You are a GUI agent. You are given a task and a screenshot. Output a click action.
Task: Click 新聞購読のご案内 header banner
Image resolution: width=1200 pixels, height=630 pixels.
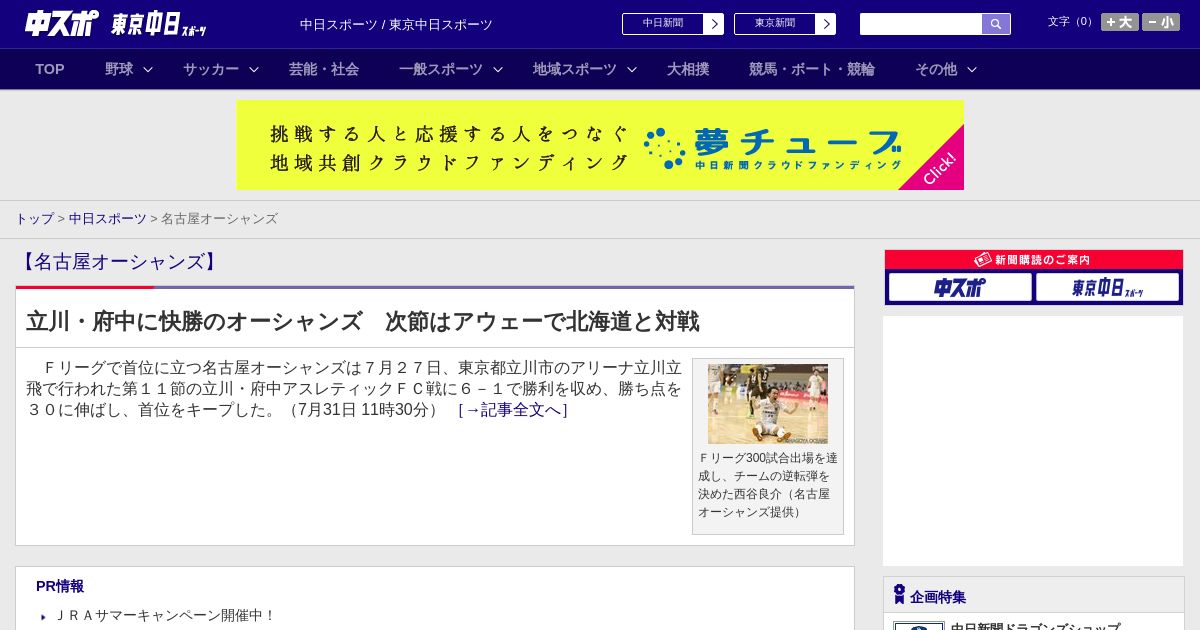(x=1034, y=259)
